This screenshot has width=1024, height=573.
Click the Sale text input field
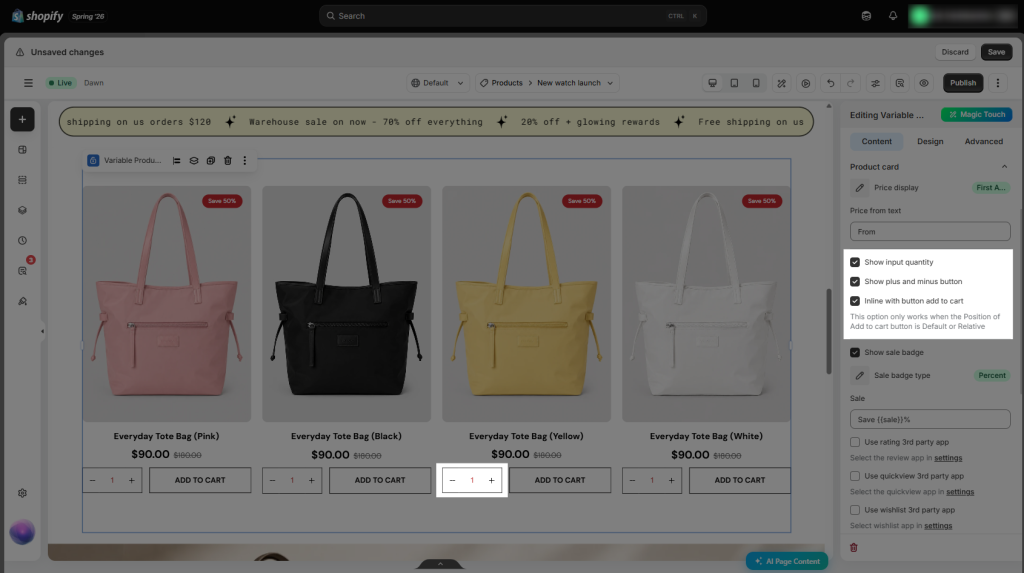(x=930, y=419)
